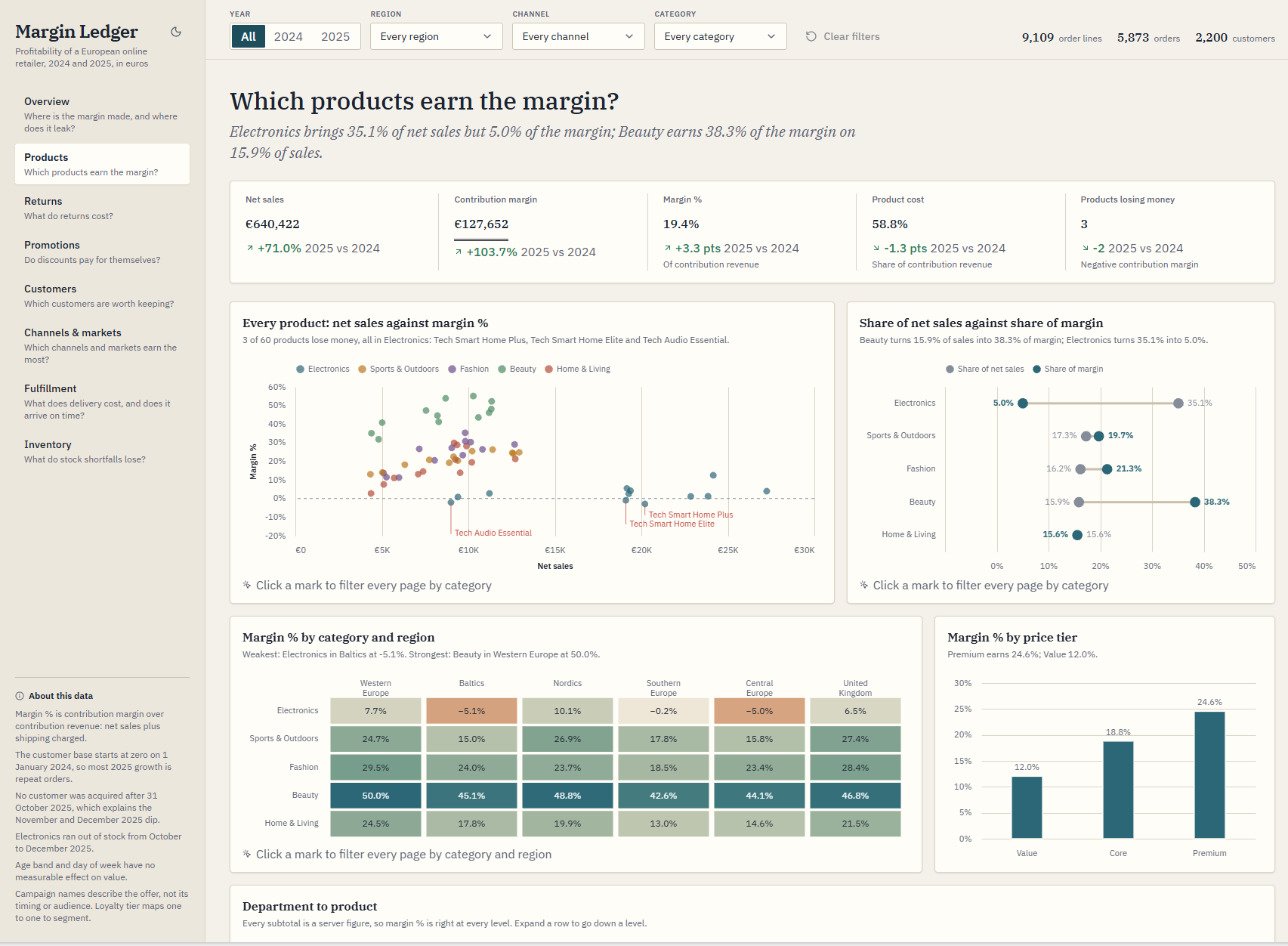Click the Electronics Baltics -5.1% heatmap cell
The image size is (1288, 946).
(x=471, y=710)
